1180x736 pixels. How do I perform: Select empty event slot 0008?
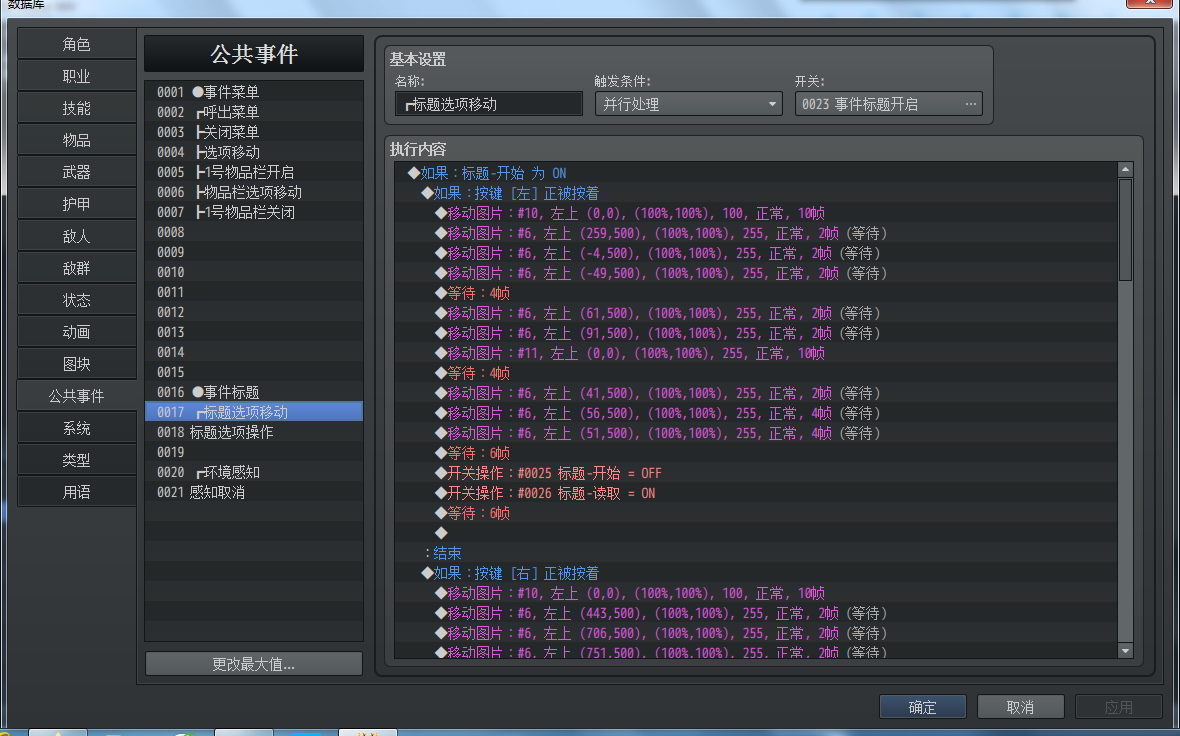[x=254, y=232]
